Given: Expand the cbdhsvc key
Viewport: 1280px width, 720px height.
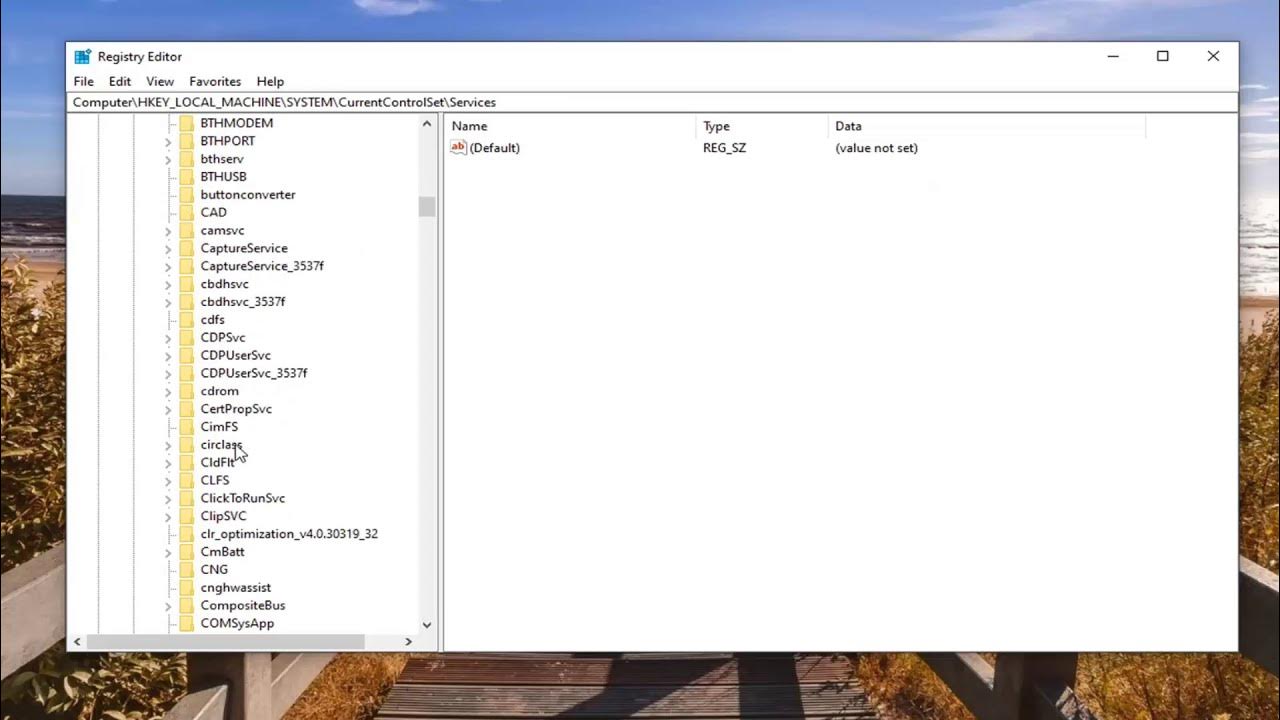Looking at the screenshot, I should click(x=168, y=284).
